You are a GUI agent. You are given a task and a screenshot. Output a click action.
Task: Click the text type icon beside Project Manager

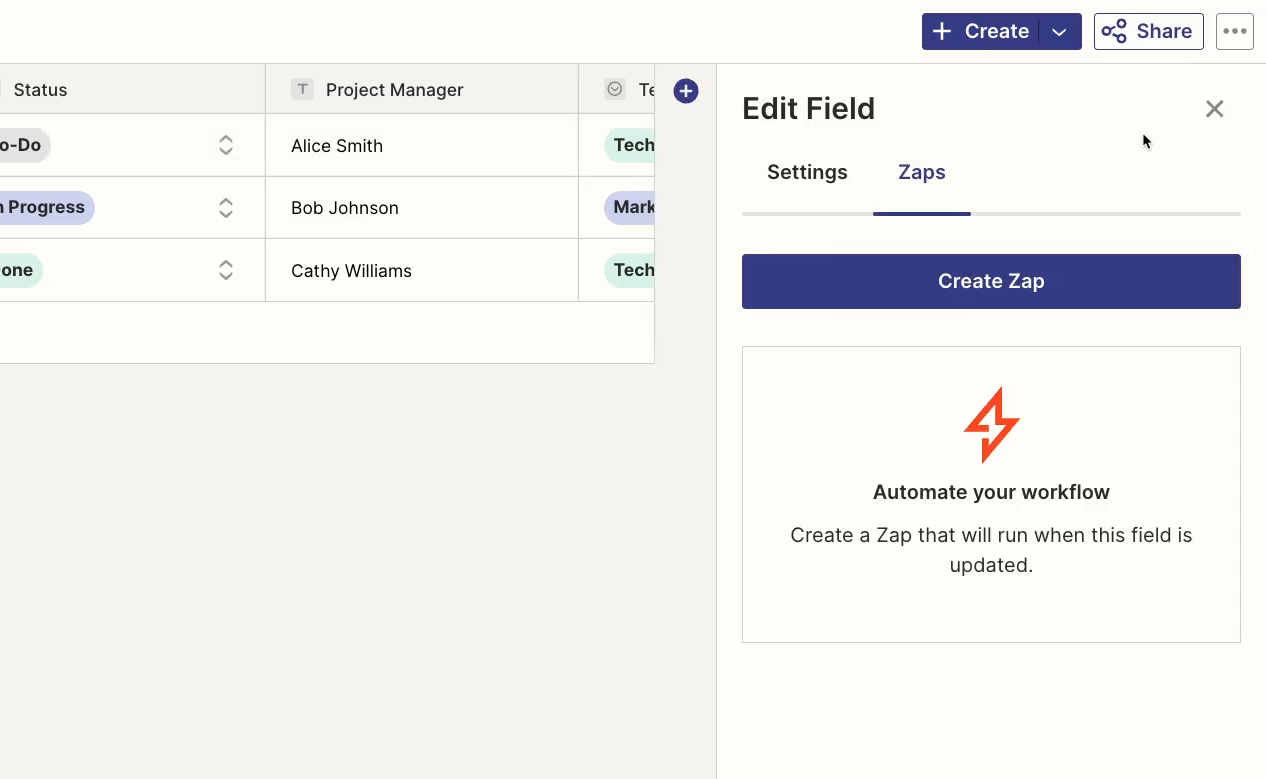pyautogui.click(x=302, y=89)
